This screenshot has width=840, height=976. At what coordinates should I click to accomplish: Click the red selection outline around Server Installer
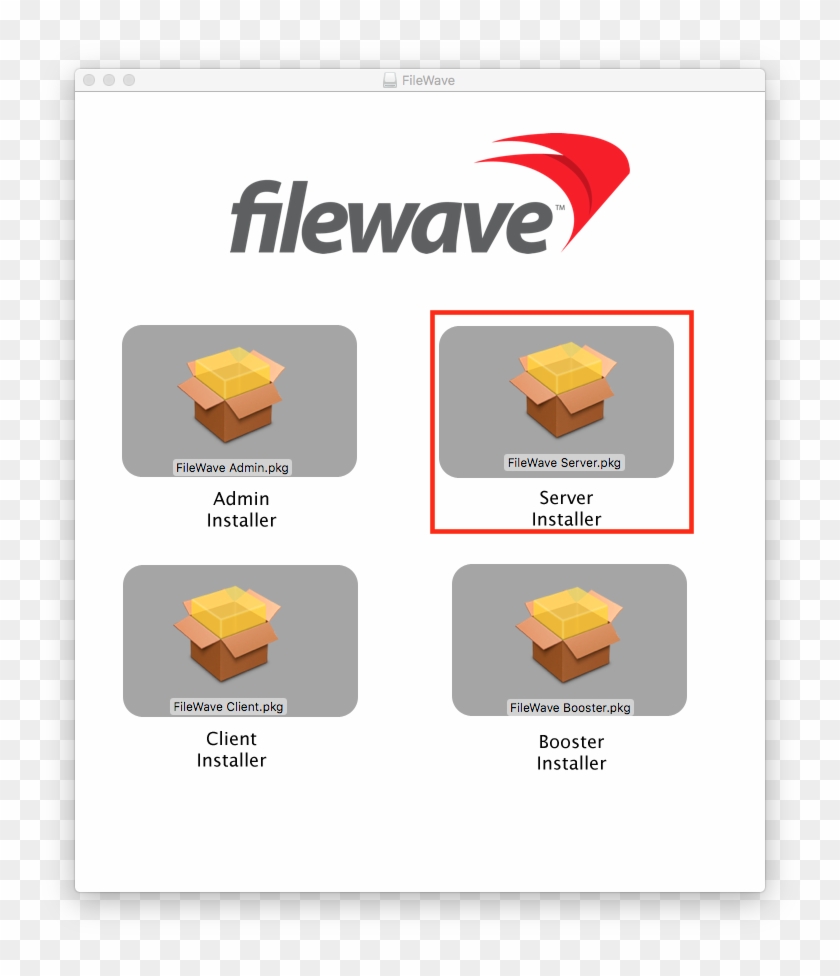coord(561,313)
